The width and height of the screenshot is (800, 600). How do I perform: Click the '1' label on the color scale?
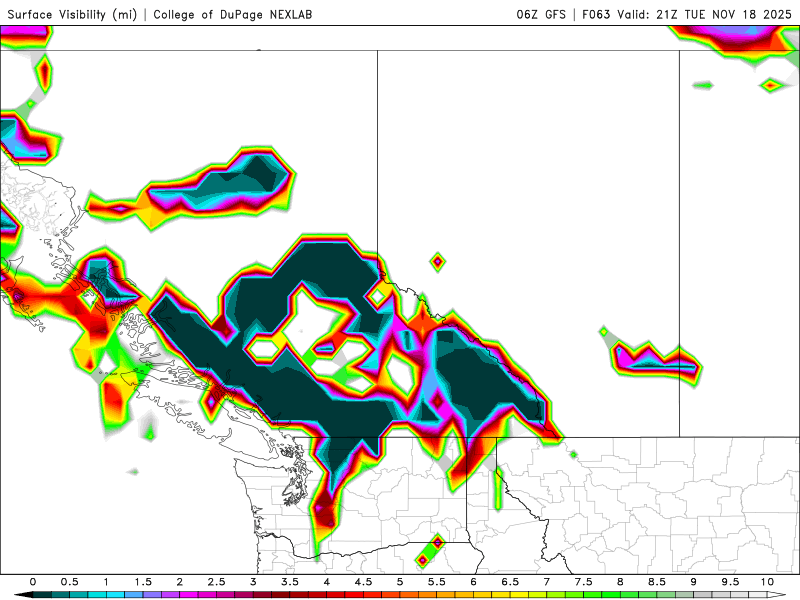[106, 582]
